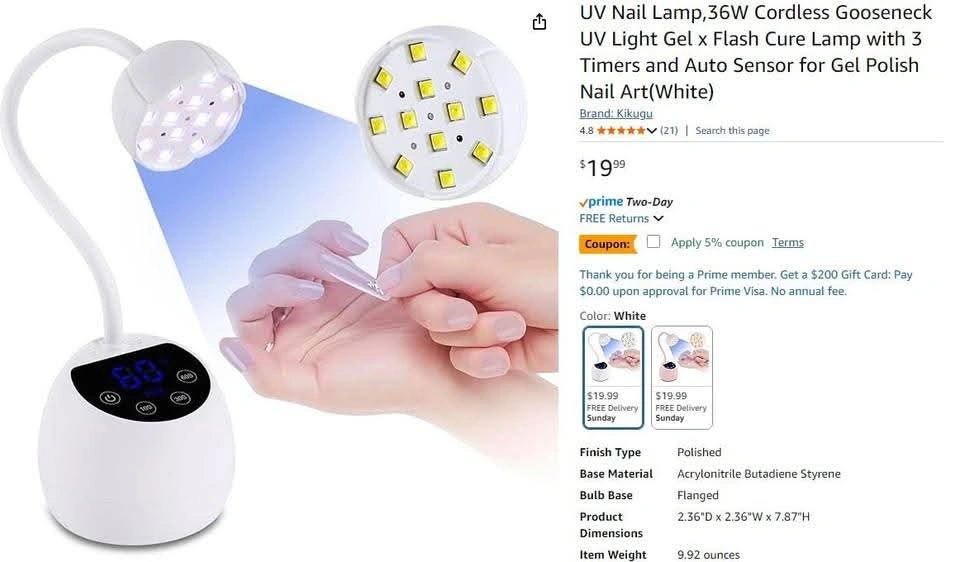Expand the star rating breakdown arrow
Viewport: 960px width, 562px height.
click(x=651, y=130)
